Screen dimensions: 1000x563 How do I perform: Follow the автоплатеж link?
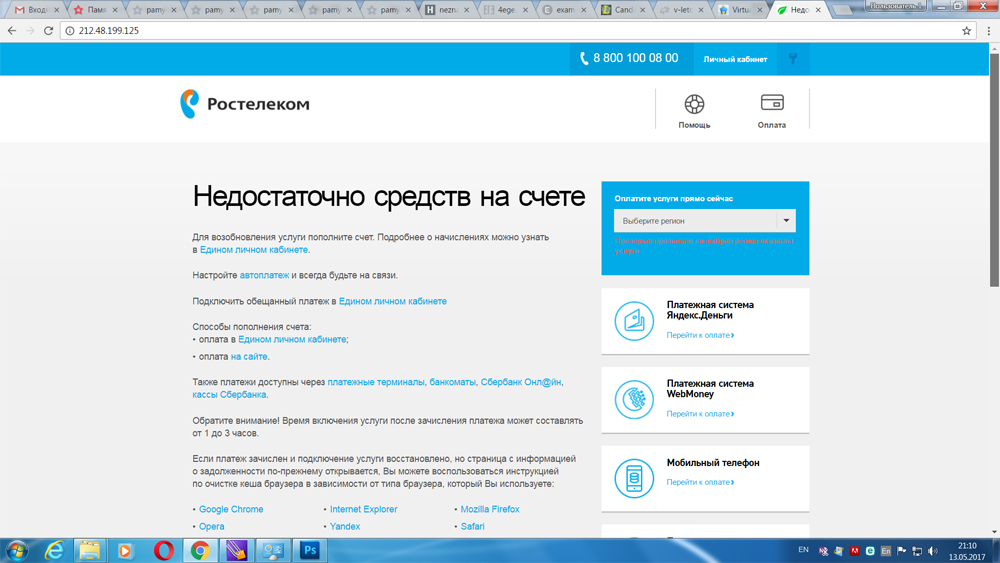[x=264, y=275]
